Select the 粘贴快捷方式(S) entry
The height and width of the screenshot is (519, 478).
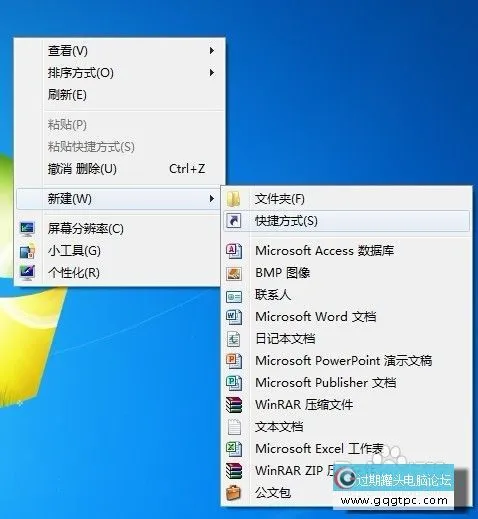[x=119, y=147]
